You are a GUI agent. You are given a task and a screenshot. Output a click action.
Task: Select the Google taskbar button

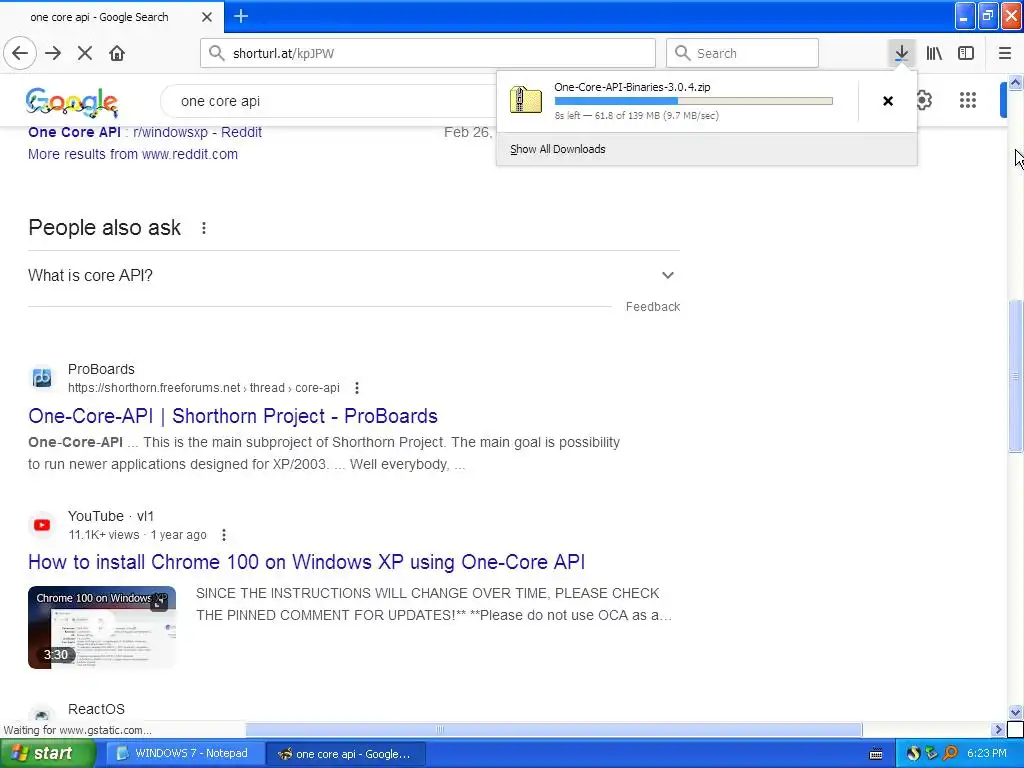[x=346, y=753]
